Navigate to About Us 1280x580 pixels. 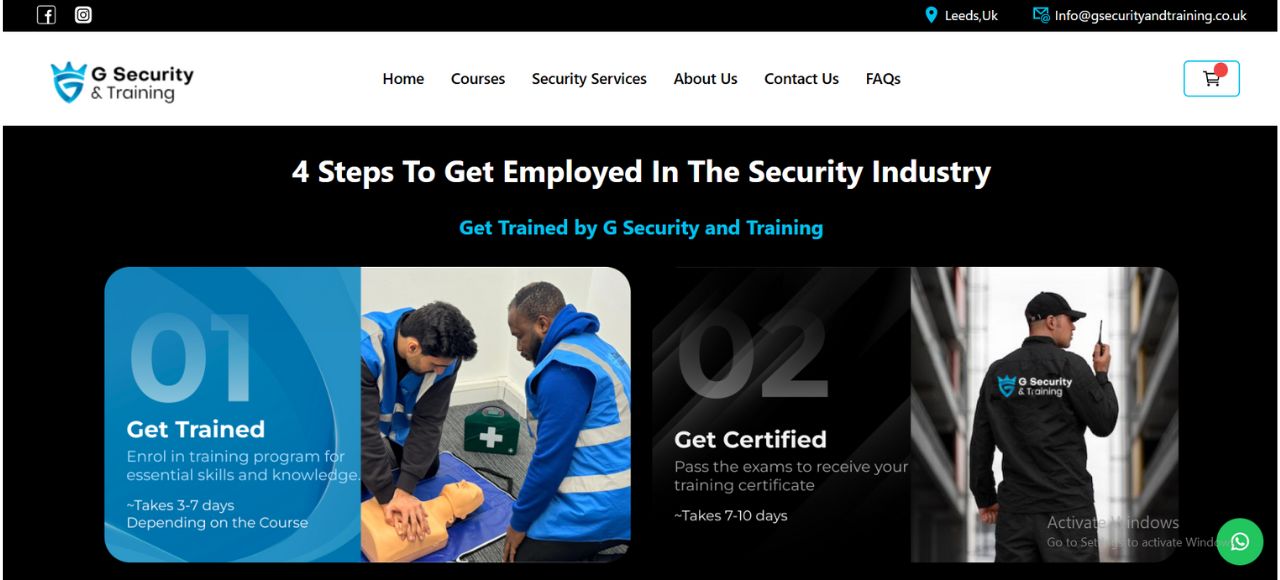tap(705, 79)
